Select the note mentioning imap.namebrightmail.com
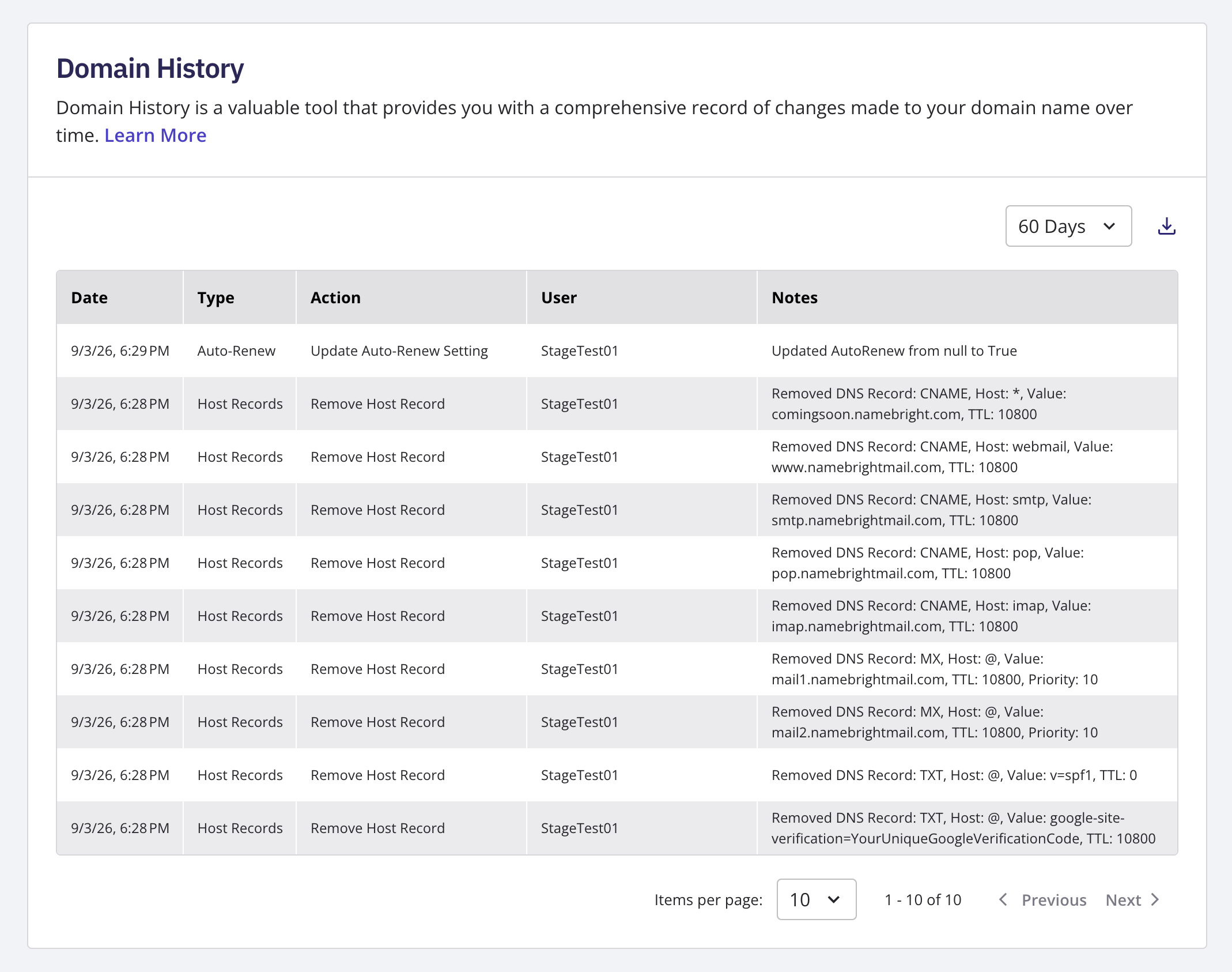Screen dimensions: 1232x972 tap(931, 616)
